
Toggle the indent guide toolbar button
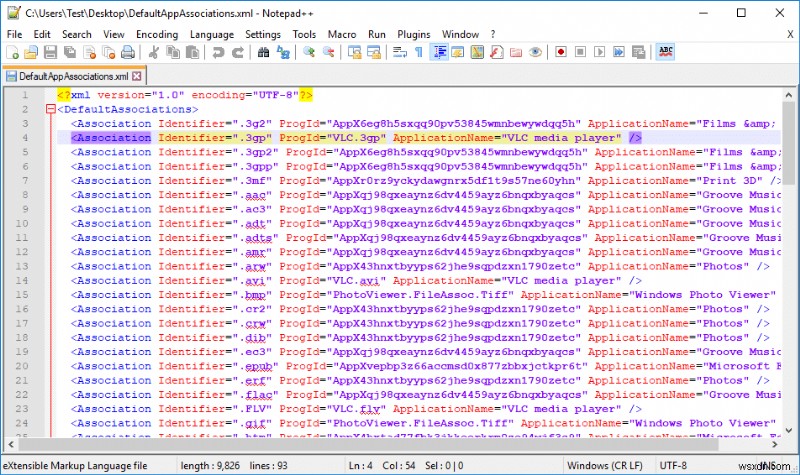point(439,52)
